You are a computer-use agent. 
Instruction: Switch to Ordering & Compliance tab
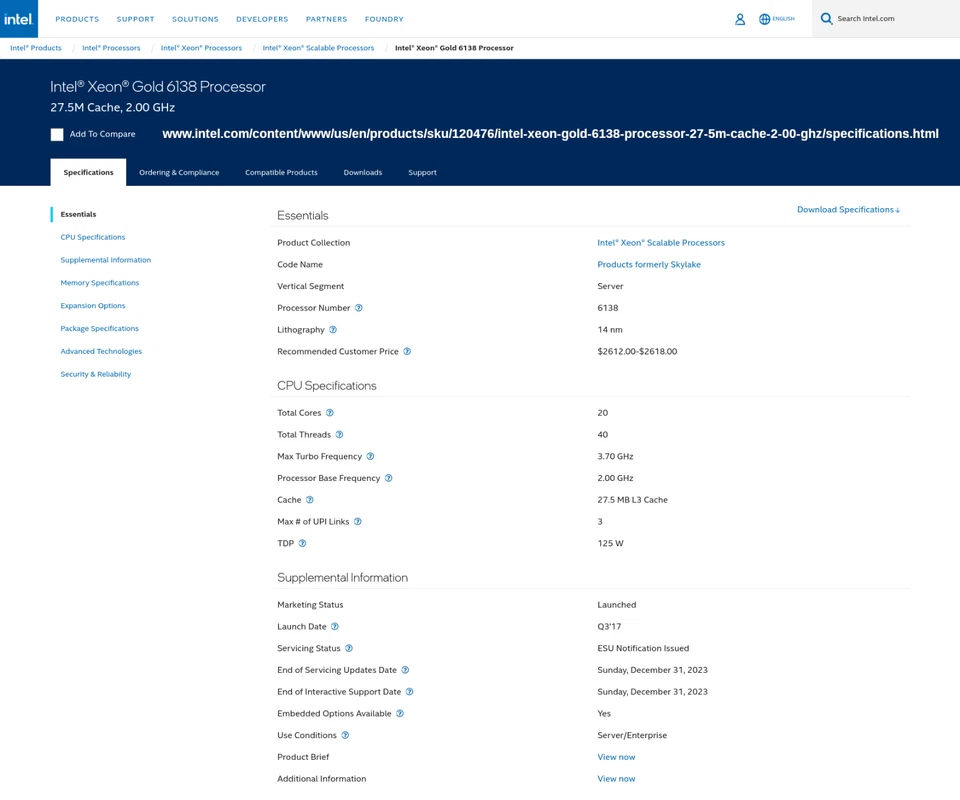(x=179, y=173)
